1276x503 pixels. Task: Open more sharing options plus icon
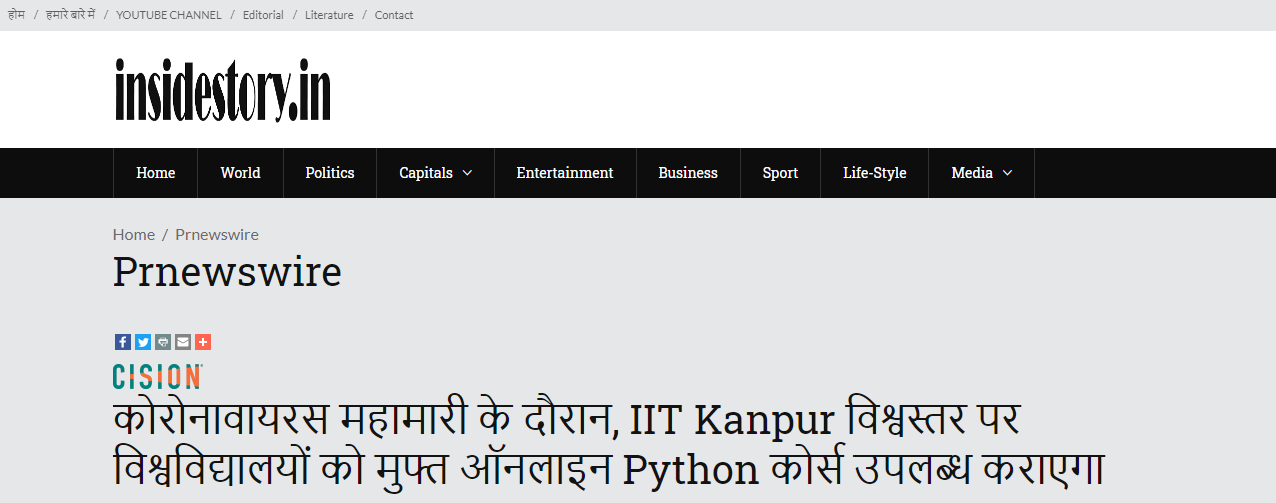pyautogui.click(x=203, y=342)
